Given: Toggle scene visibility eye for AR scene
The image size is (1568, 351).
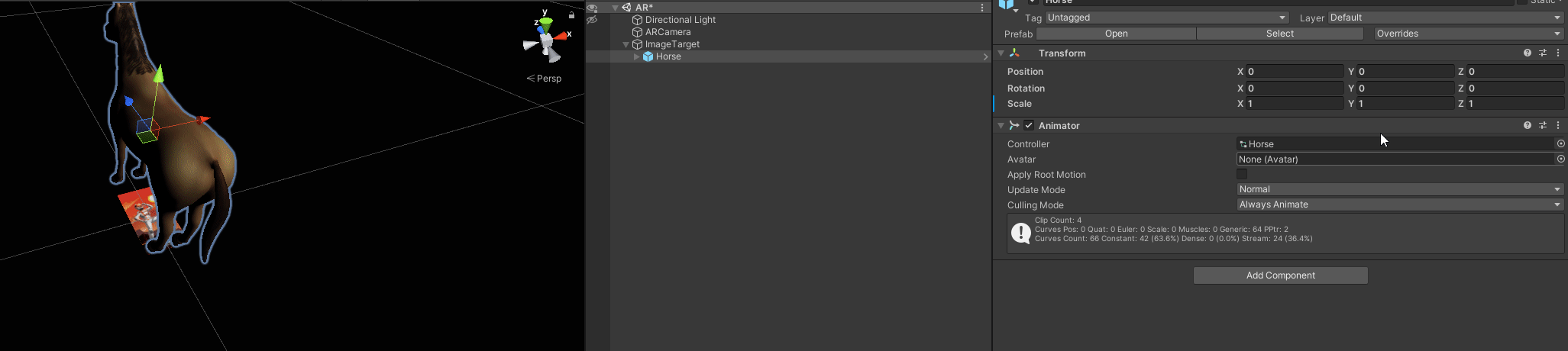Looking at the screenshot, I should 592,8.
